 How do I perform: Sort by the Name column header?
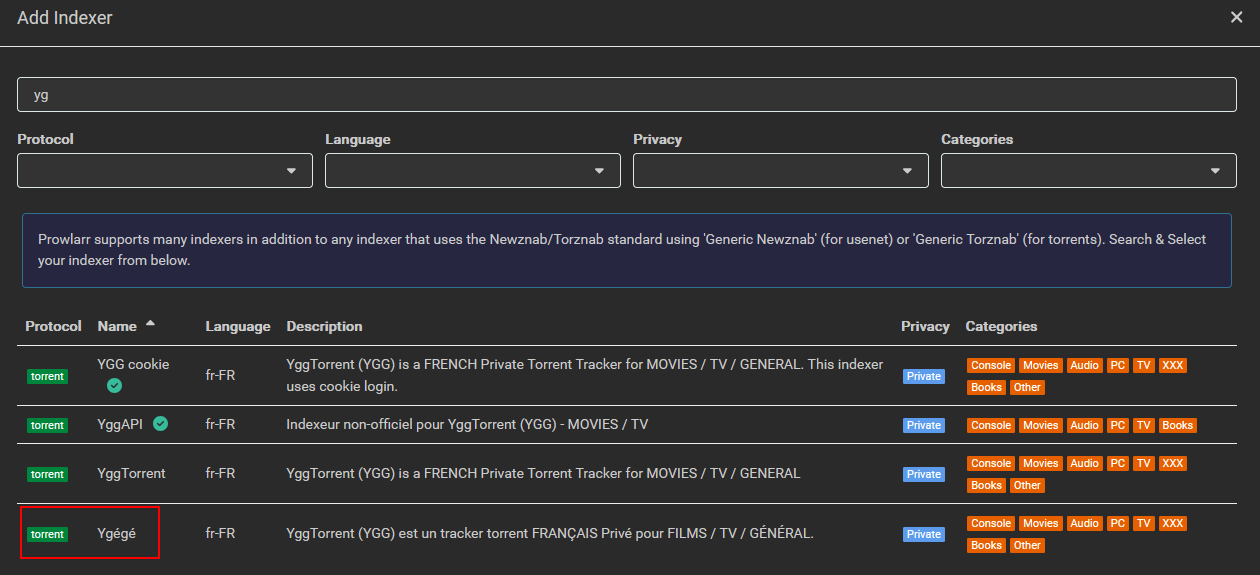click(117, 326)
